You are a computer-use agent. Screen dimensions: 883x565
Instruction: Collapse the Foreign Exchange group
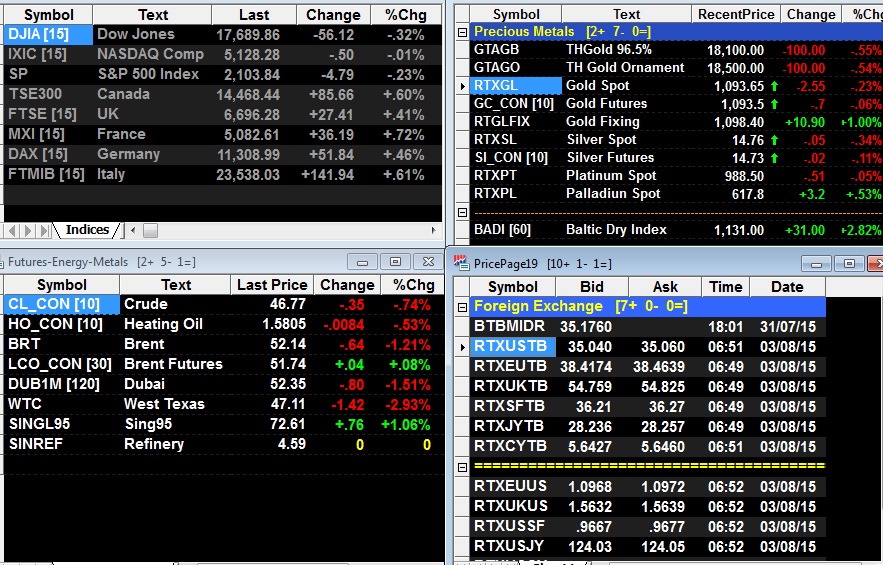point(462,307)
